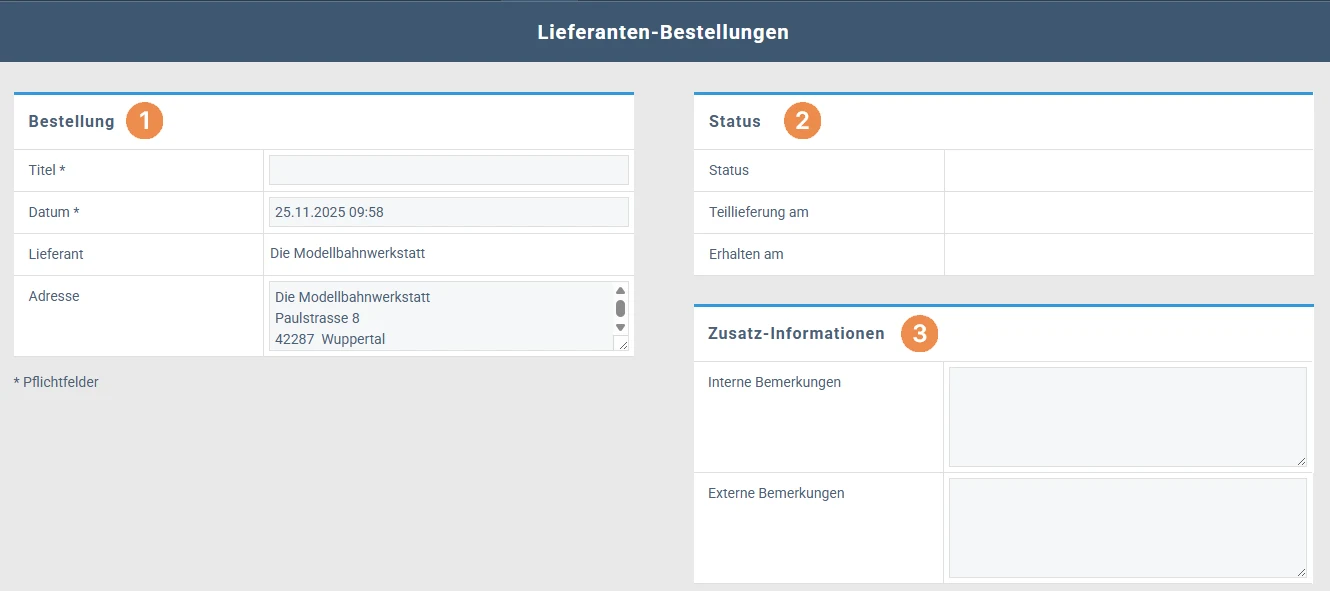This screenshot has width=1330, height=591.
Task: Click the Lieferanten-Bestellungen page title
Action: pos(663,32)
